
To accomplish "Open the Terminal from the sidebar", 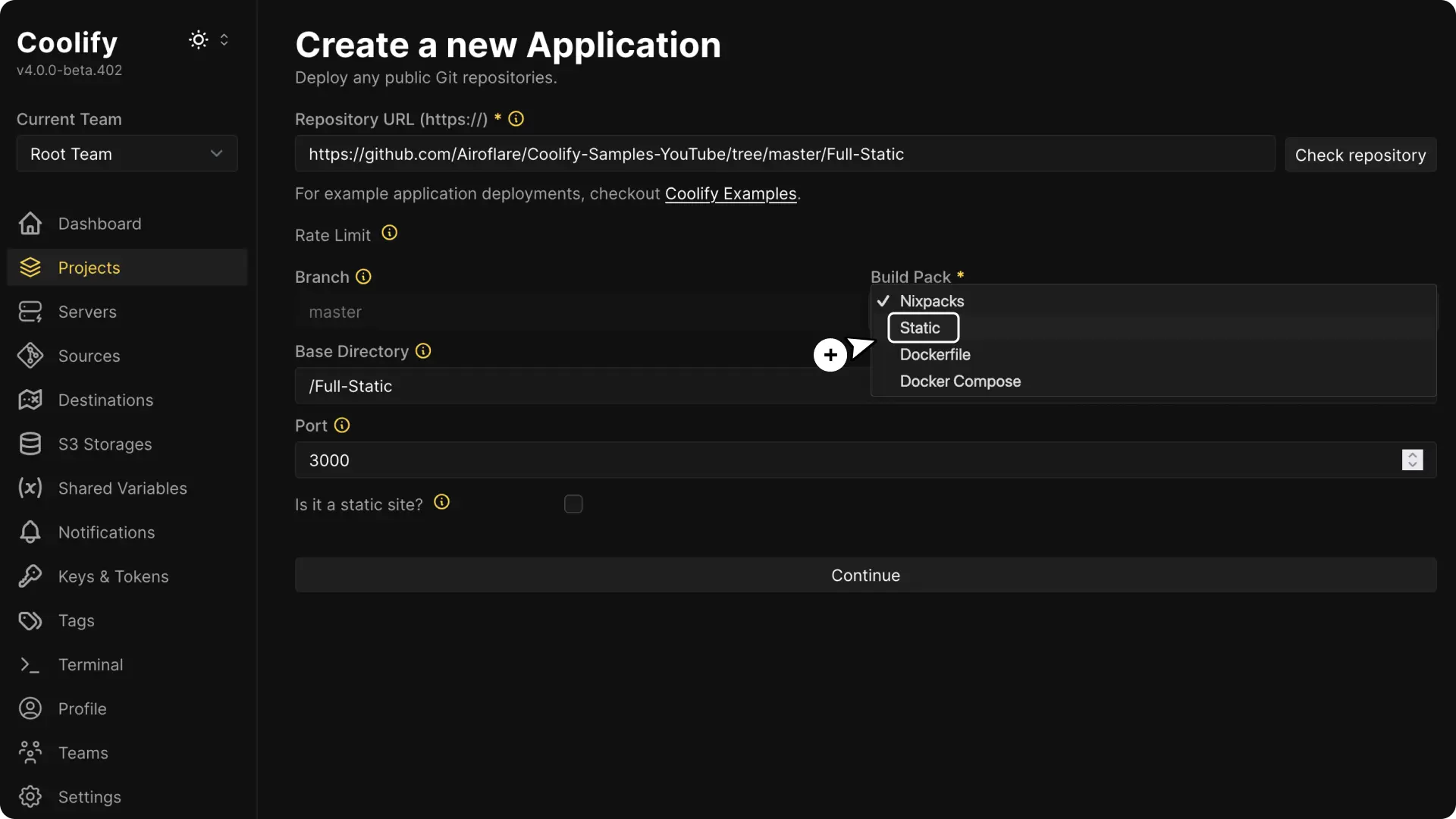I will tap(91, 664).
